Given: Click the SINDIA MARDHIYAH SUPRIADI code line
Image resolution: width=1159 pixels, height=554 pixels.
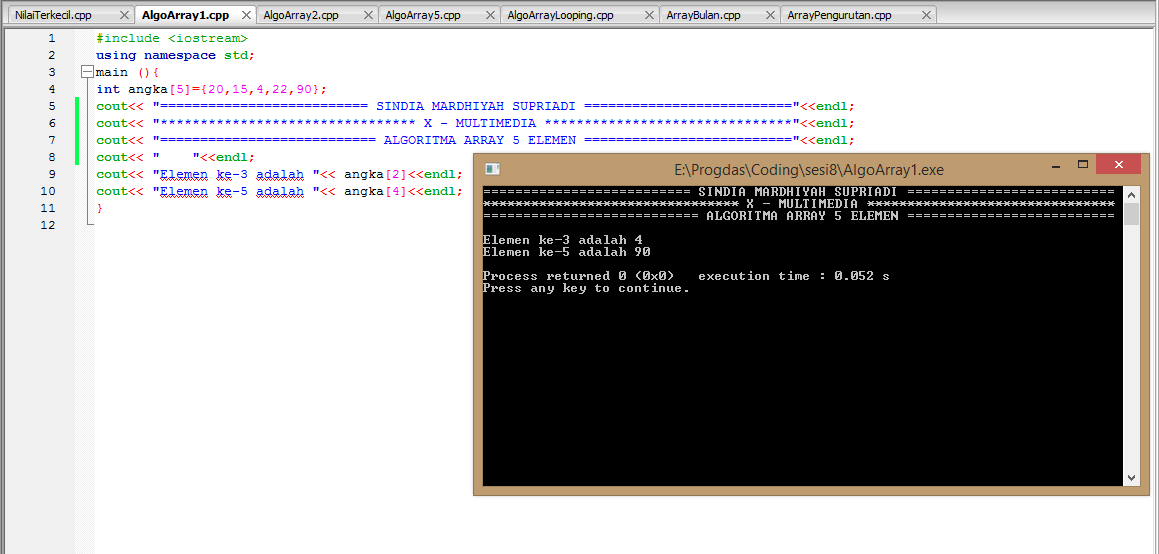Looking at the screenshot, I should coord(475,106).
